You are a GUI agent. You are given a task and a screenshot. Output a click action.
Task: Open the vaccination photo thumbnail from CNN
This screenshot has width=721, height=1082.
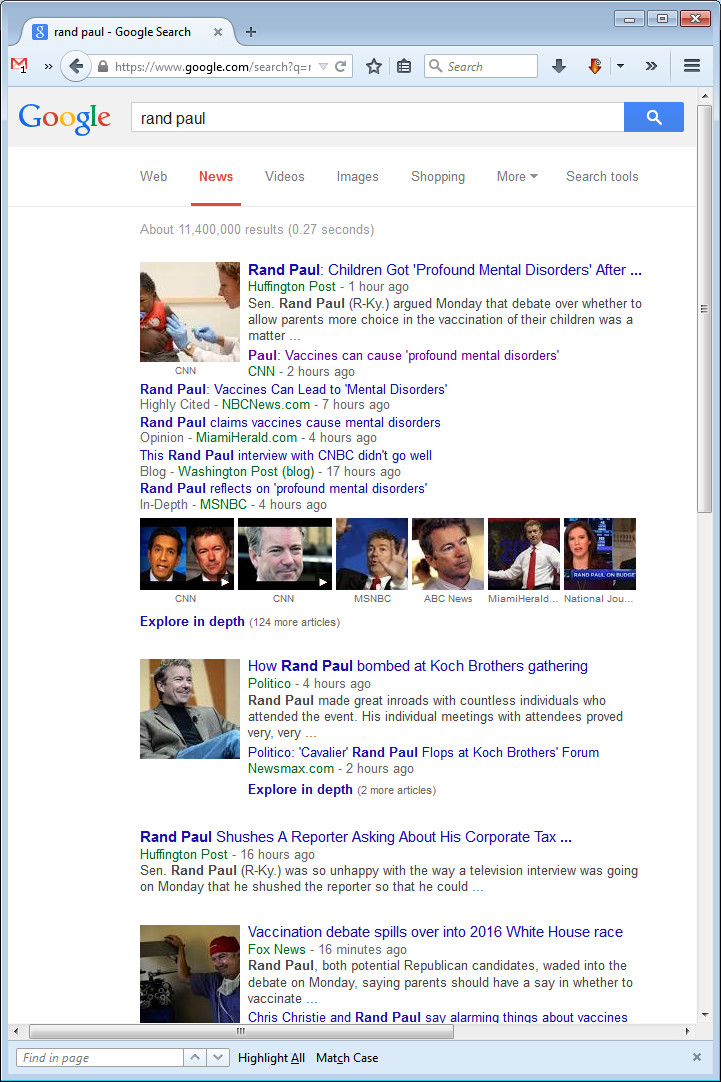(190, 312)
